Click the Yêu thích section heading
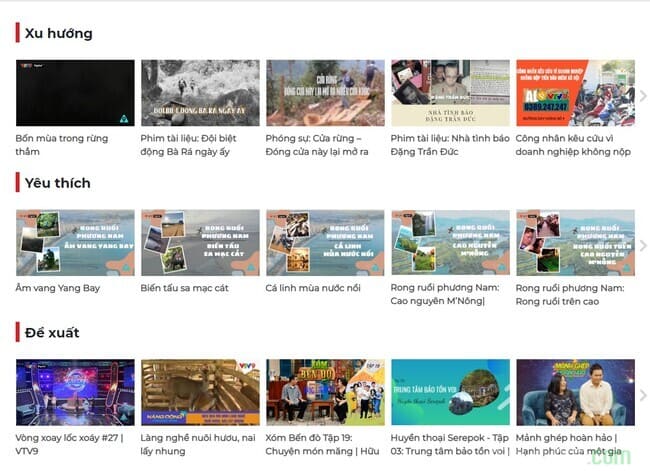Viewport: 650px width, 471px height. [x=58, y=183]
